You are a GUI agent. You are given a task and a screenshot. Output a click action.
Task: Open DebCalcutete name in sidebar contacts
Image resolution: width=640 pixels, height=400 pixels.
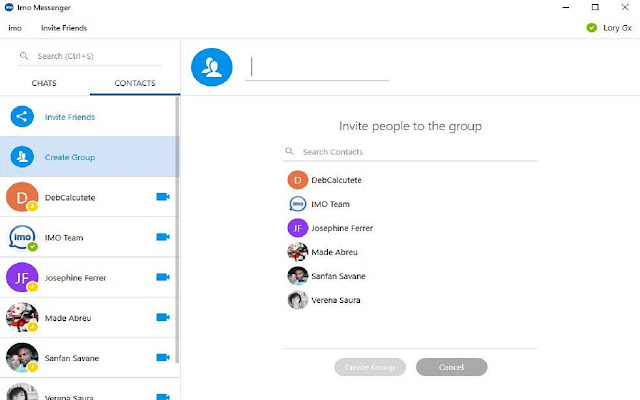pos(70,197)
